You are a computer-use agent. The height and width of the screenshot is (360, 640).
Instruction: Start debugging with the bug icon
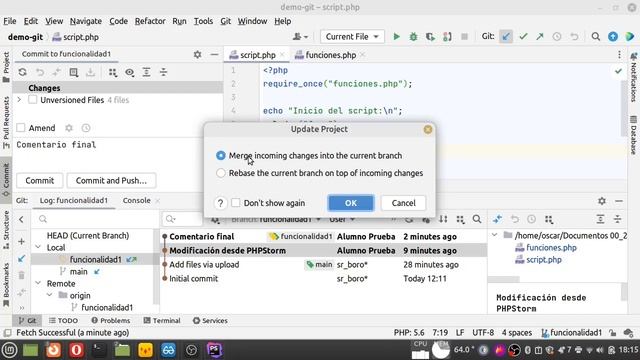click(x=413, y=37)
